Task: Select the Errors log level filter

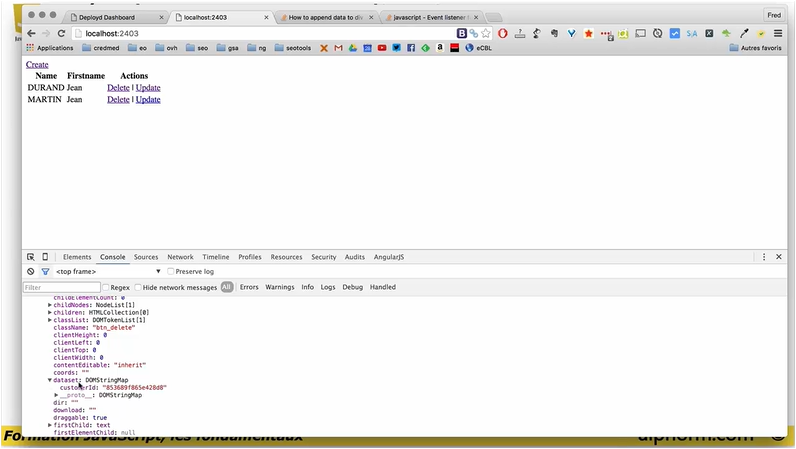Action: (249, 287)
